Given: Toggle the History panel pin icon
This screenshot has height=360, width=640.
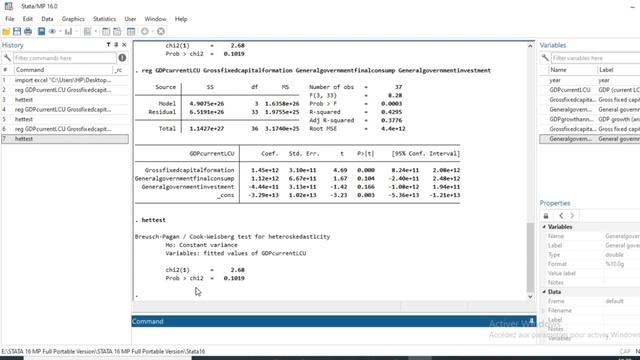Looking at the screenshot, I should click(x=116, y=45).
